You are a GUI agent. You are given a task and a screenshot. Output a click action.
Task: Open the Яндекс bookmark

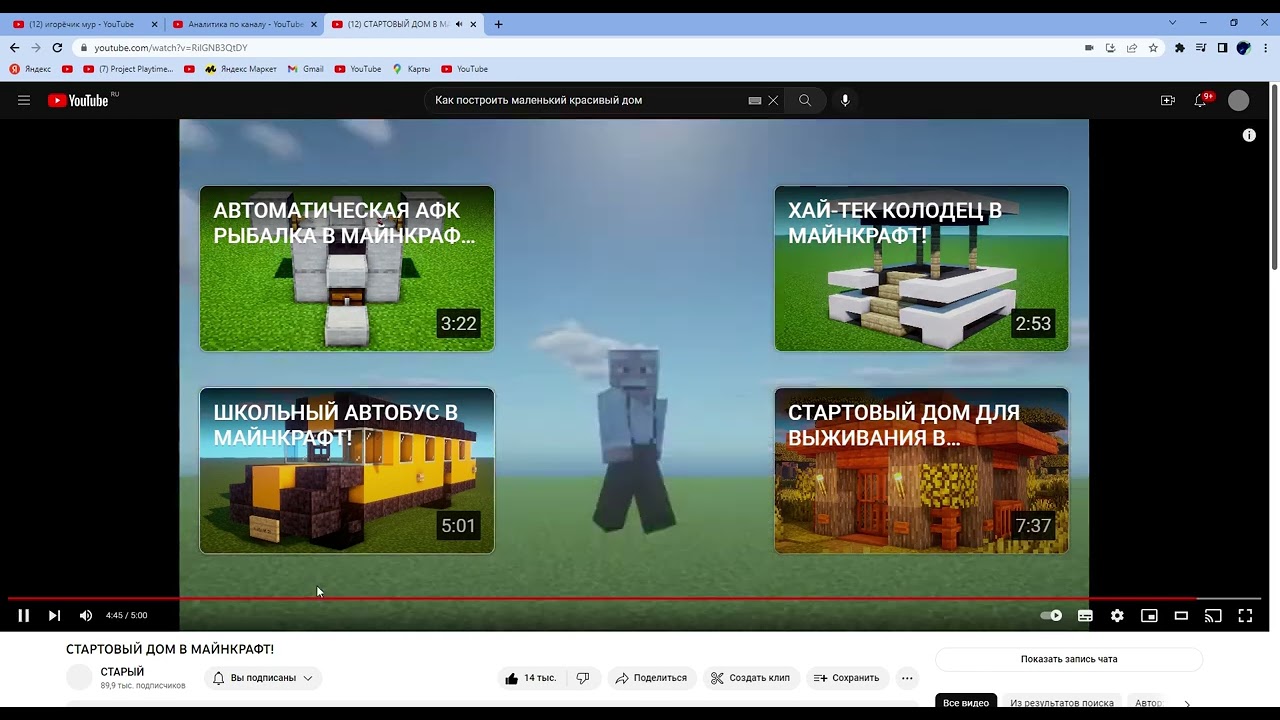click(30, 69)
